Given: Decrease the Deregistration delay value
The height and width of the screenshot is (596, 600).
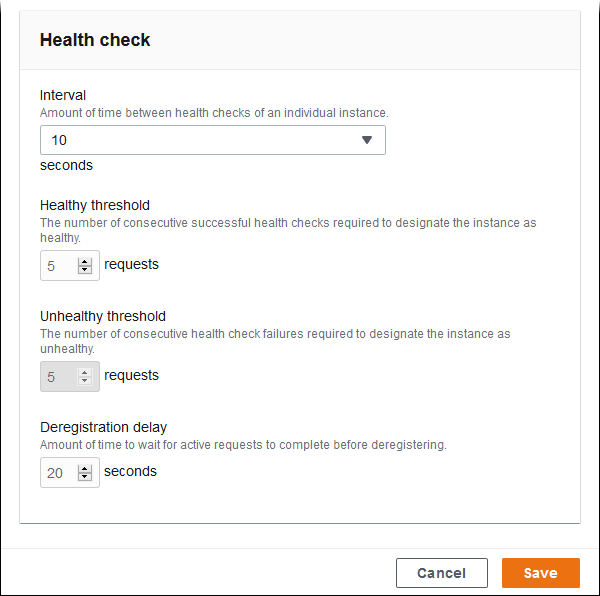Looking at the screenshot, I should [85, 477].
